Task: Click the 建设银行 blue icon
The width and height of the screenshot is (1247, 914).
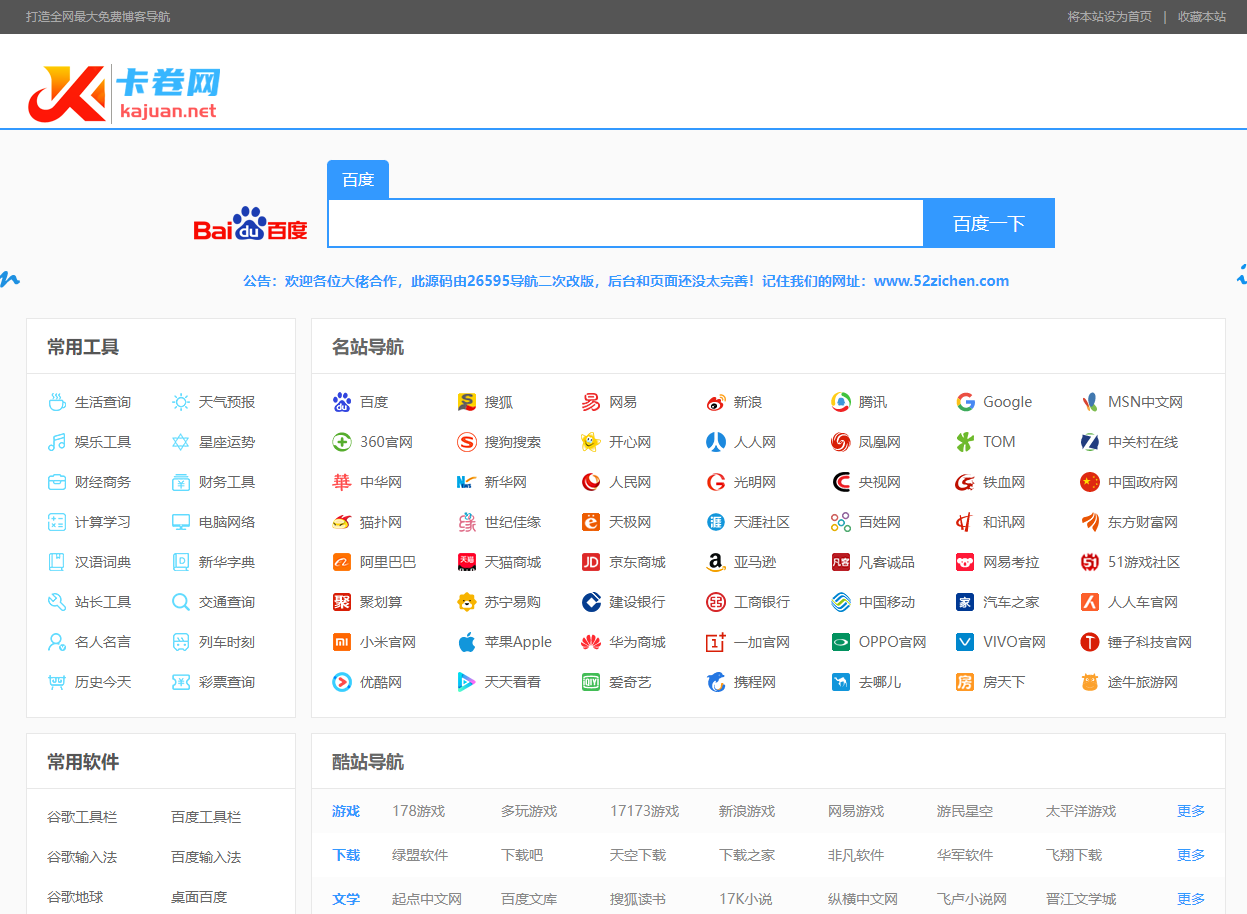Action: pos(591,602)
